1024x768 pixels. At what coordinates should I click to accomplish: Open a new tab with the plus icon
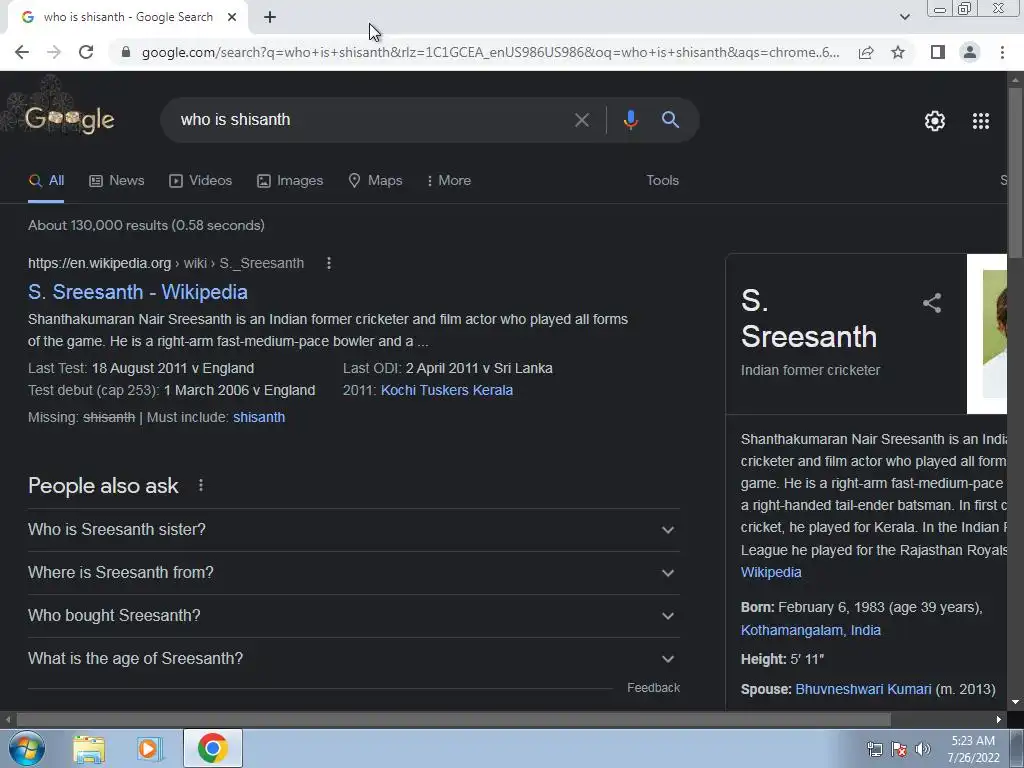[270, 18]
